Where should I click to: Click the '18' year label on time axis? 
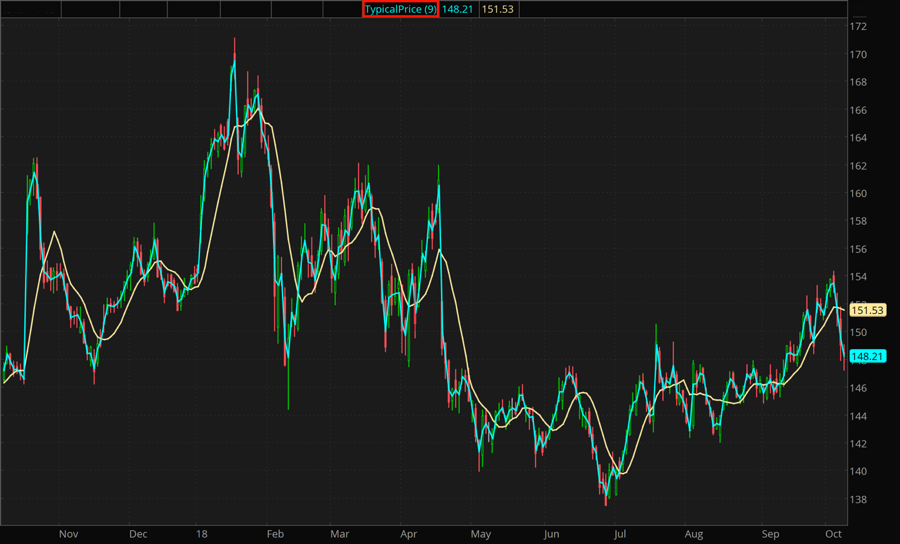pyautogui.click(x=203, y=534)
